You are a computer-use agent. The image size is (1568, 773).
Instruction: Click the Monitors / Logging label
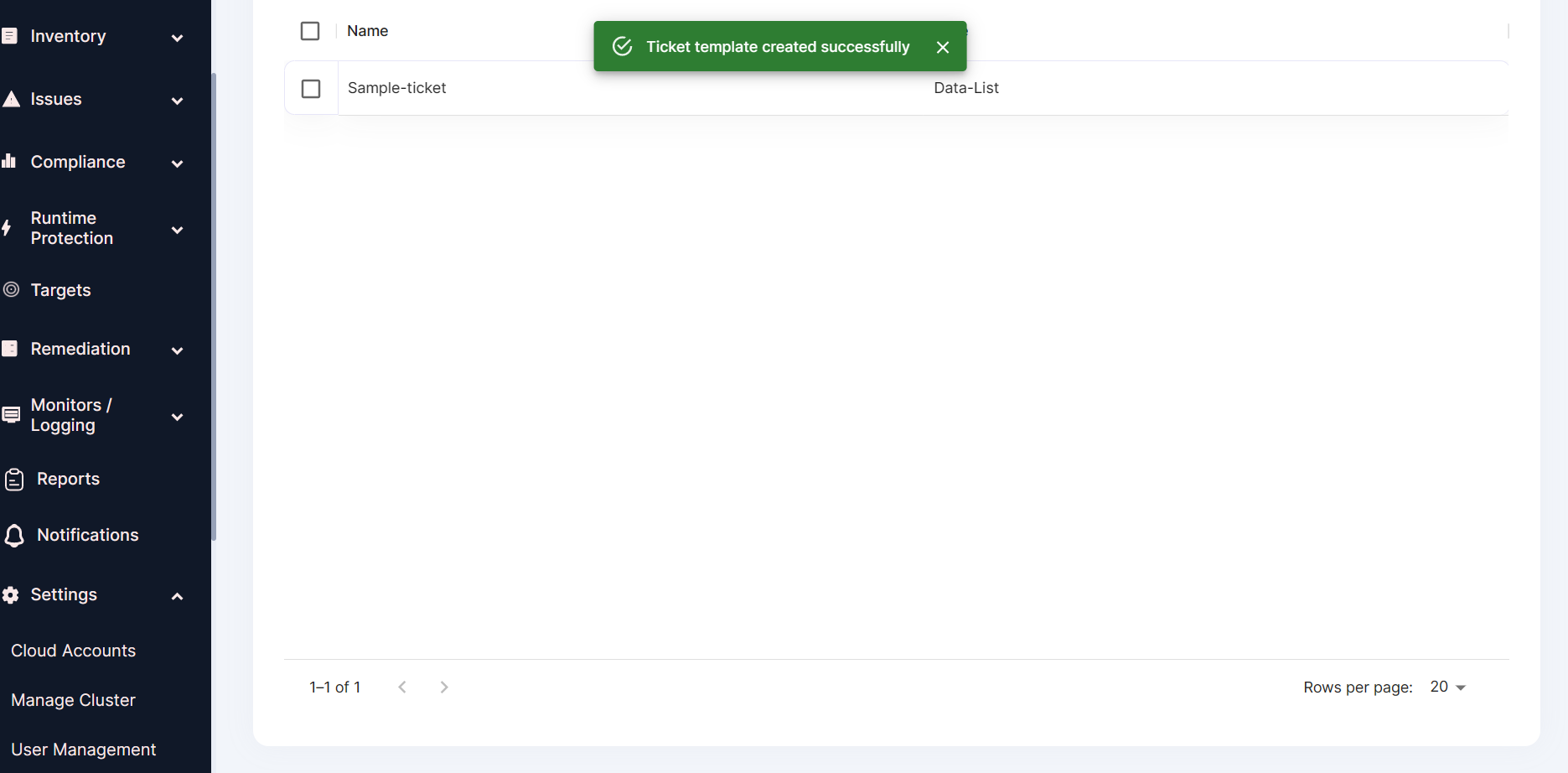tap(71, 415)
